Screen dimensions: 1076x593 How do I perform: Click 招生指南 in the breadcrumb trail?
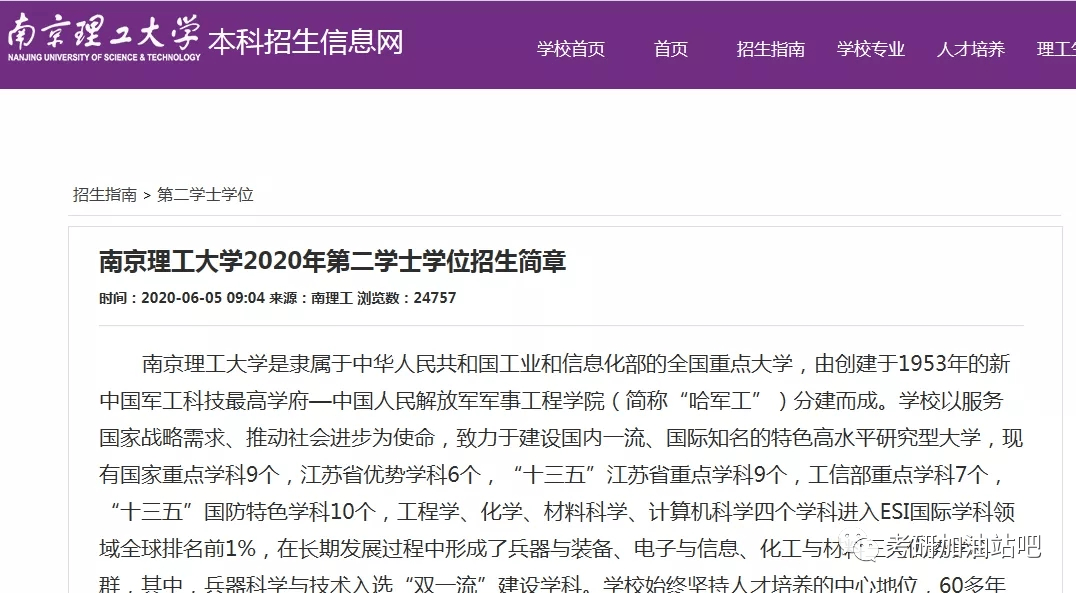[x=104, y=194]
